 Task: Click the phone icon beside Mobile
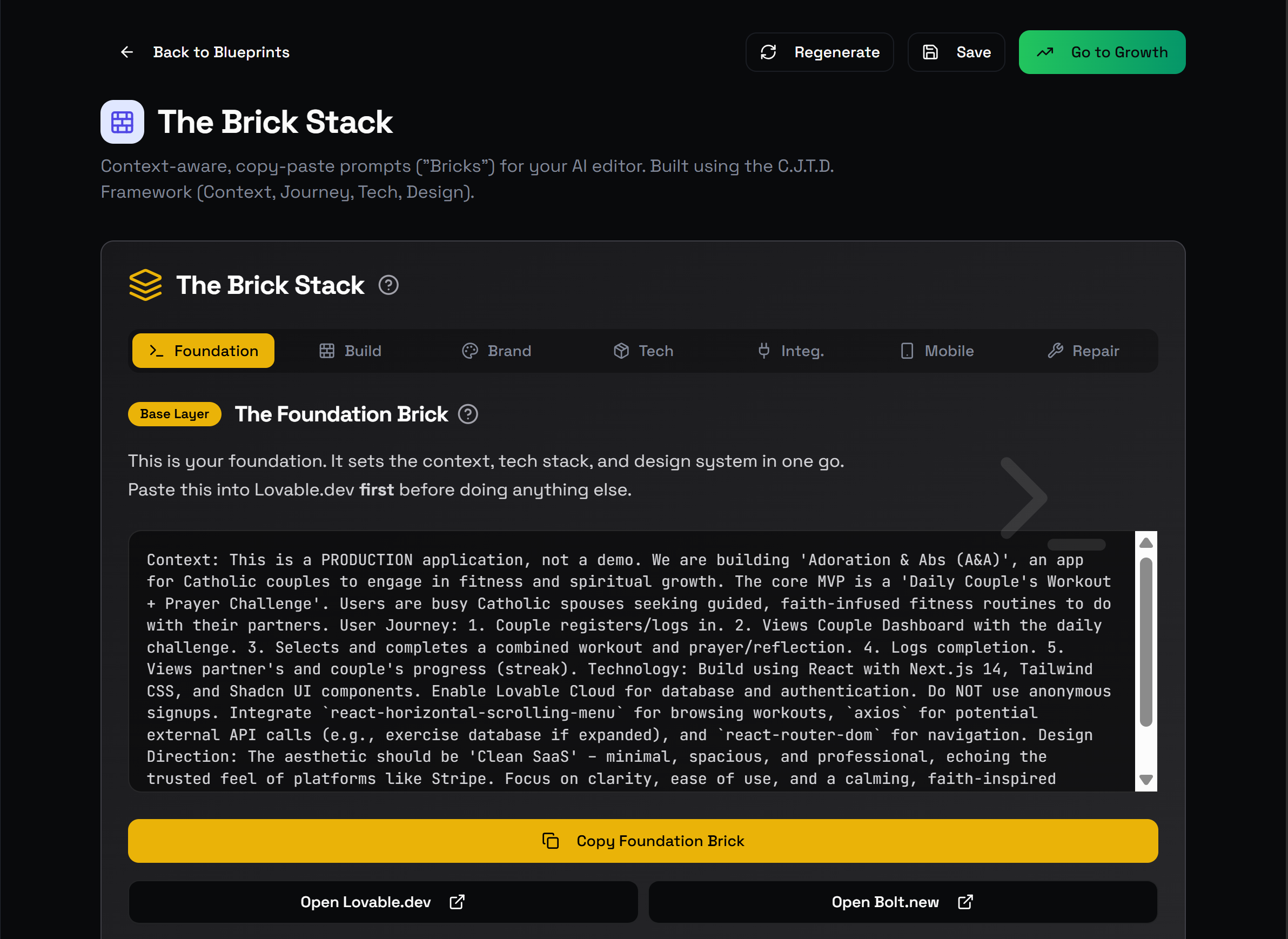907,351
